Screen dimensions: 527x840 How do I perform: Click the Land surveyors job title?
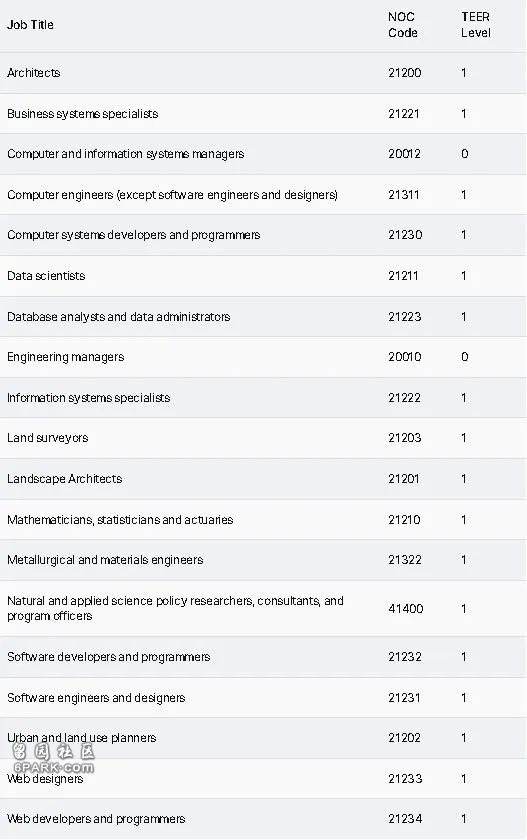(48, 438)
